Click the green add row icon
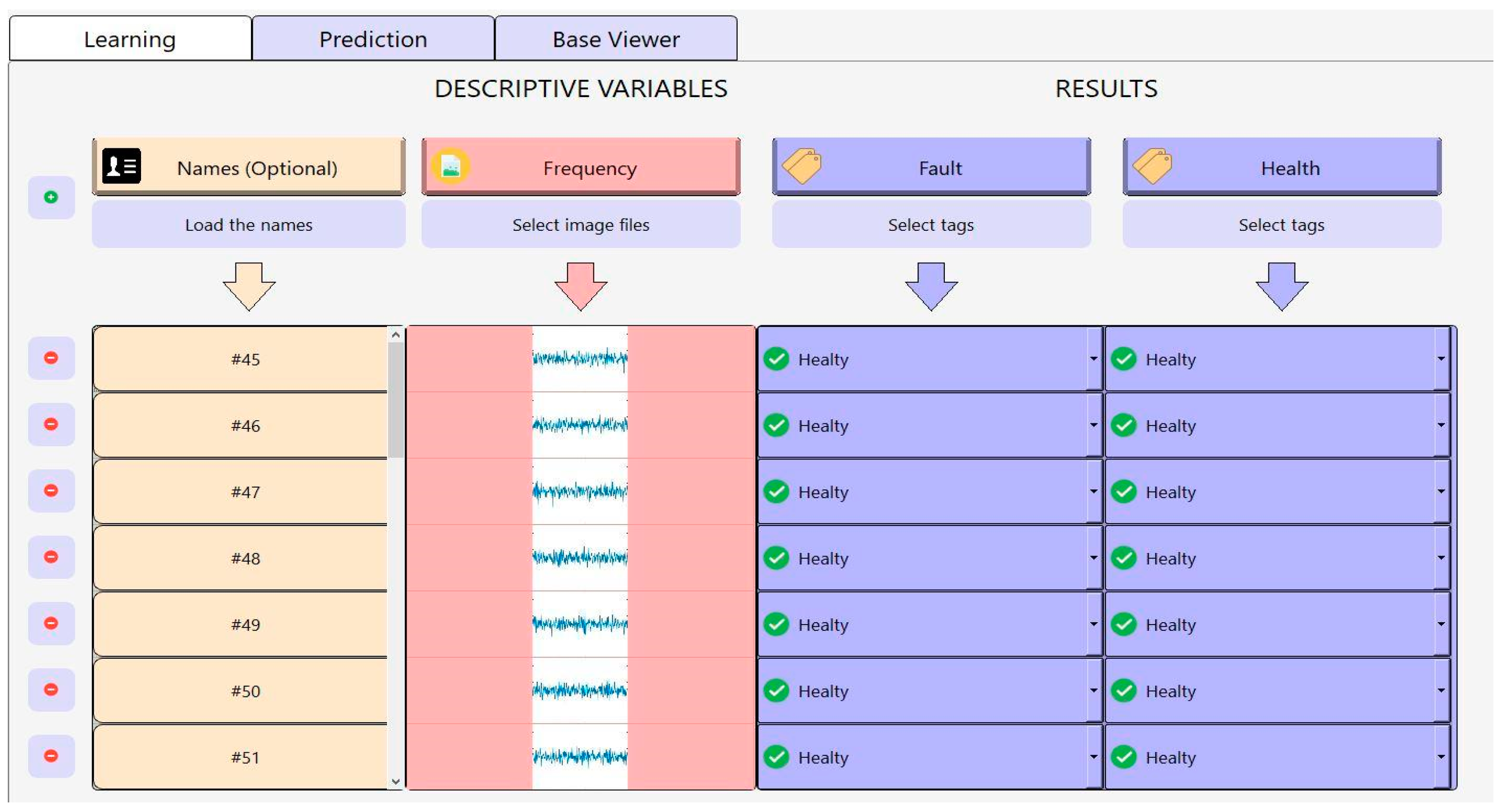This screenshot has width=1503, height=812. (51, 197)
